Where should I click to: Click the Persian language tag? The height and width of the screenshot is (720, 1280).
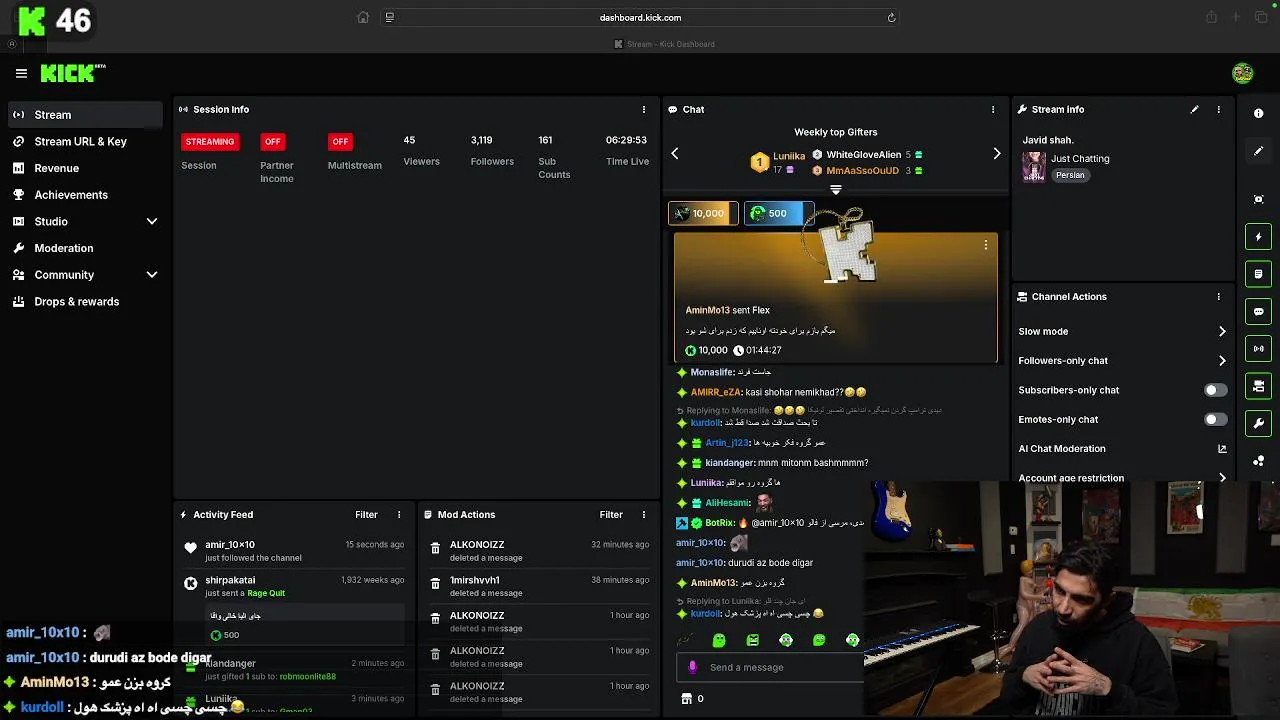(1070, 175)
